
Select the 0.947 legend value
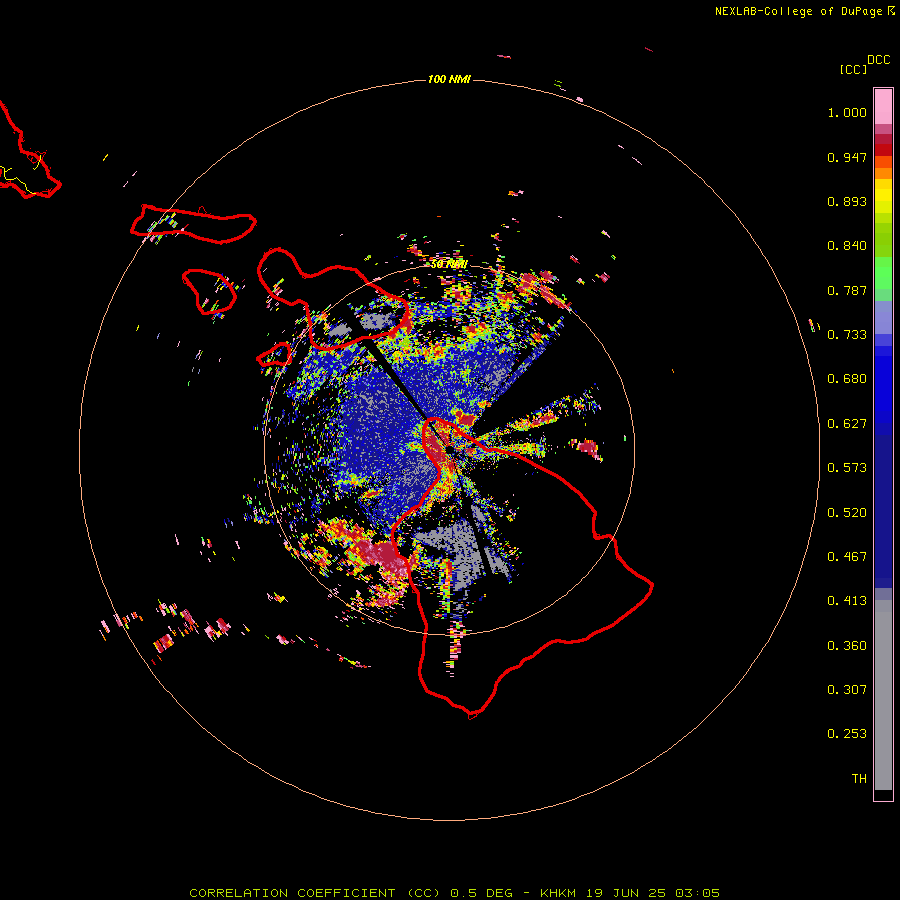pos(847,157)
